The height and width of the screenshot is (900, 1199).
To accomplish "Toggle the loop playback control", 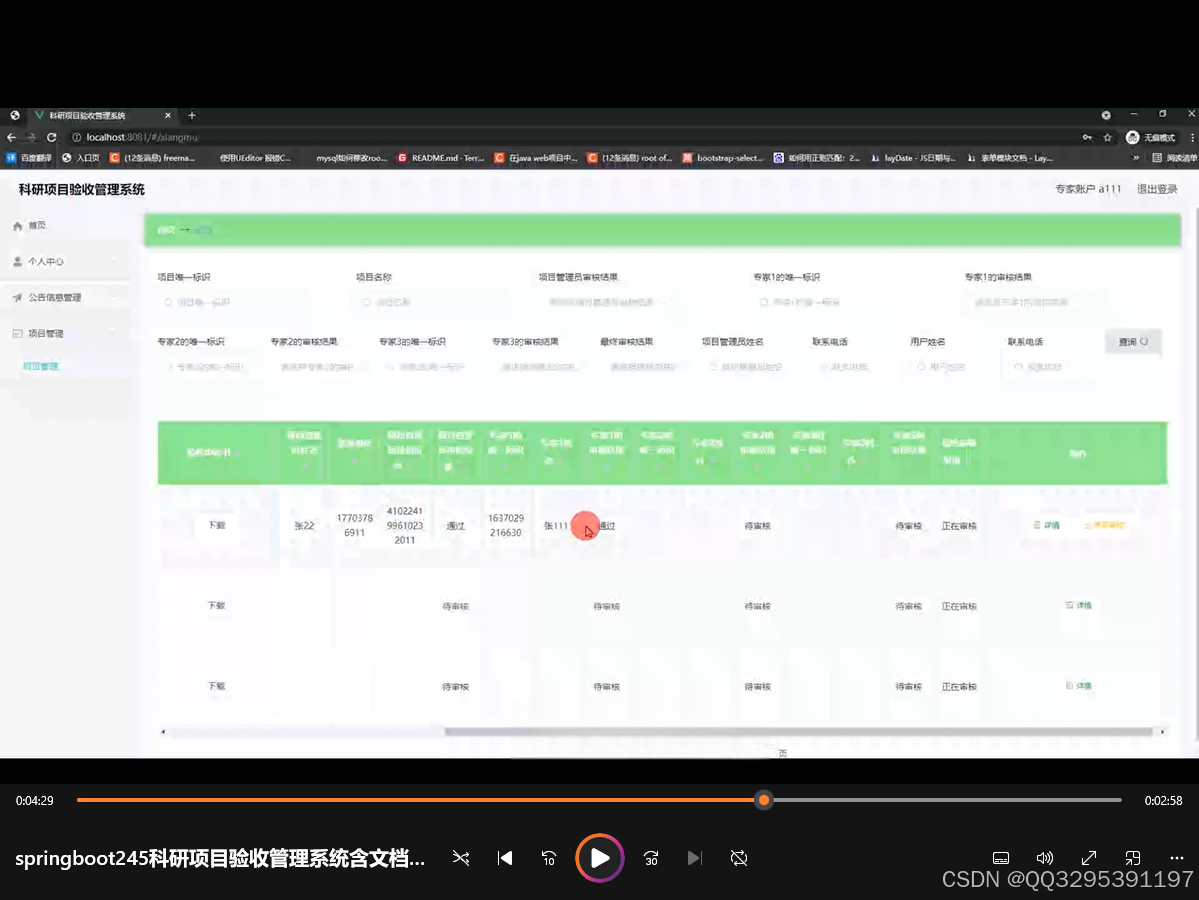I will (739, 858).
